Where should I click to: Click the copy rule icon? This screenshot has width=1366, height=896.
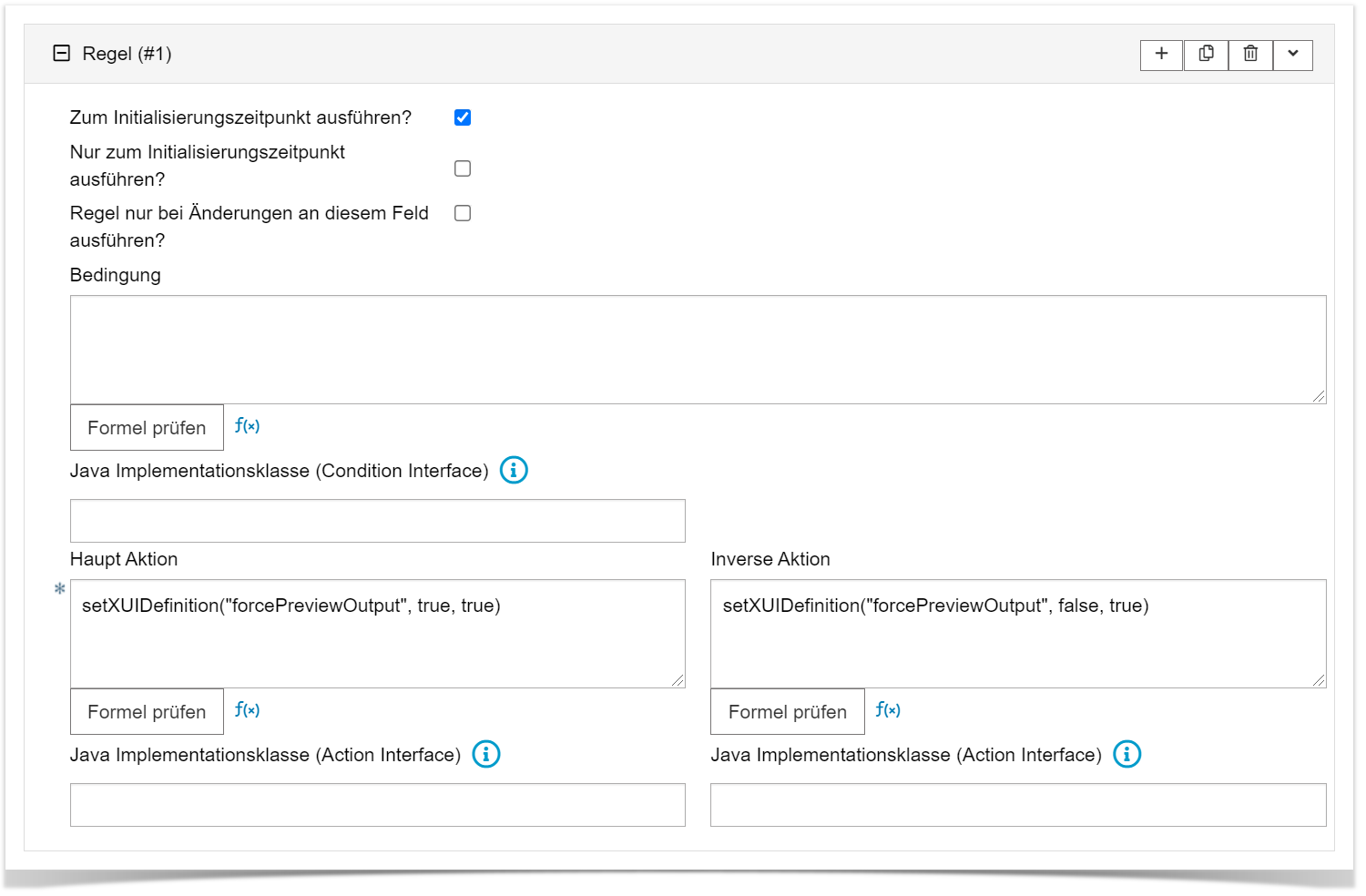(1206, 55)
